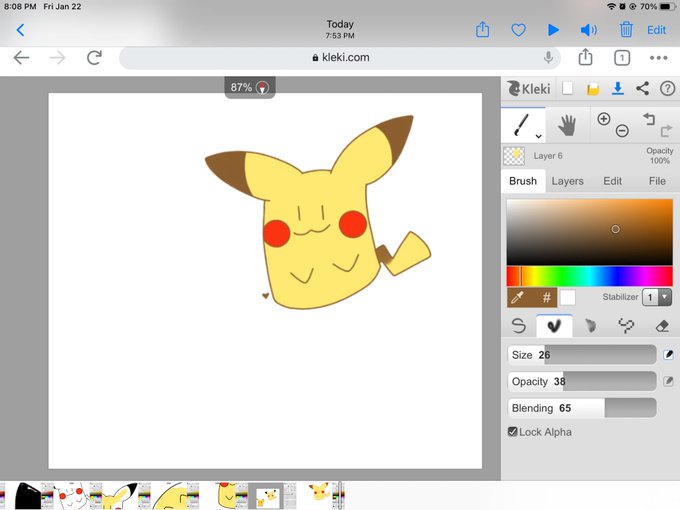Select the sketchy brush type
This screenshot has width=680, height=510.
click(590, 325)
